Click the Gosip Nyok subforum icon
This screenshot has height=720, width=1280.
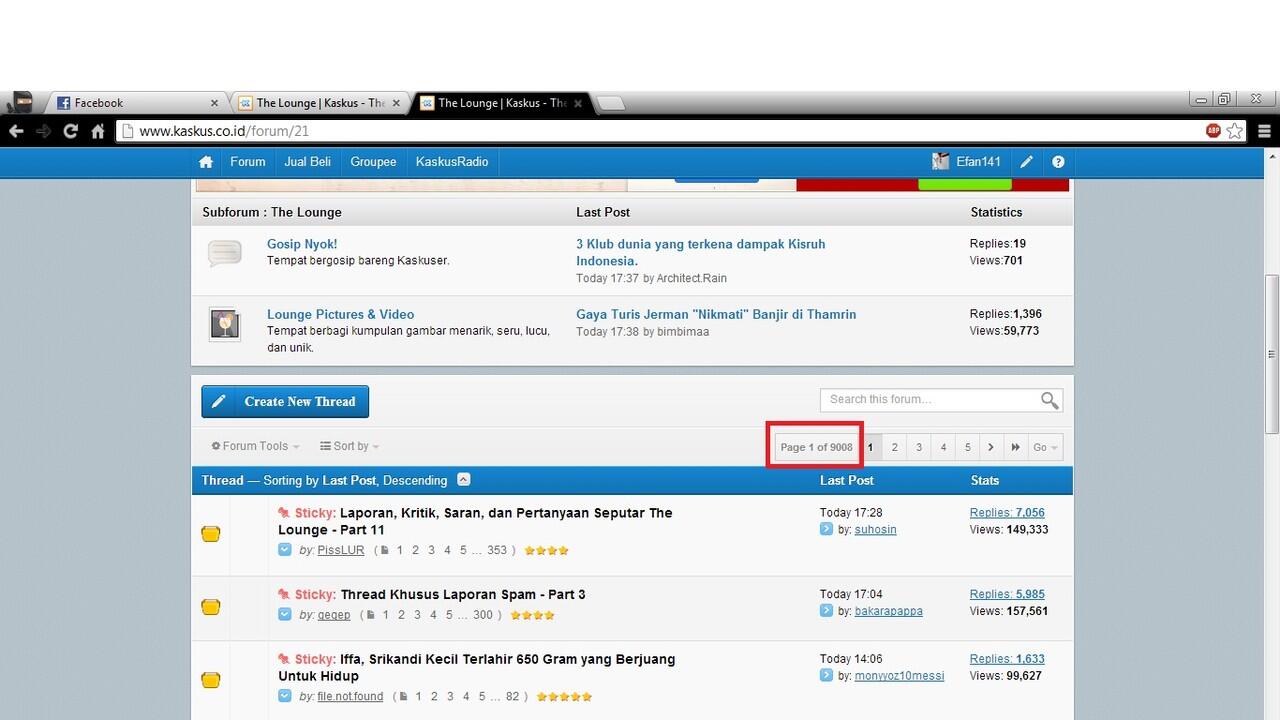click(x=225, y=254)
